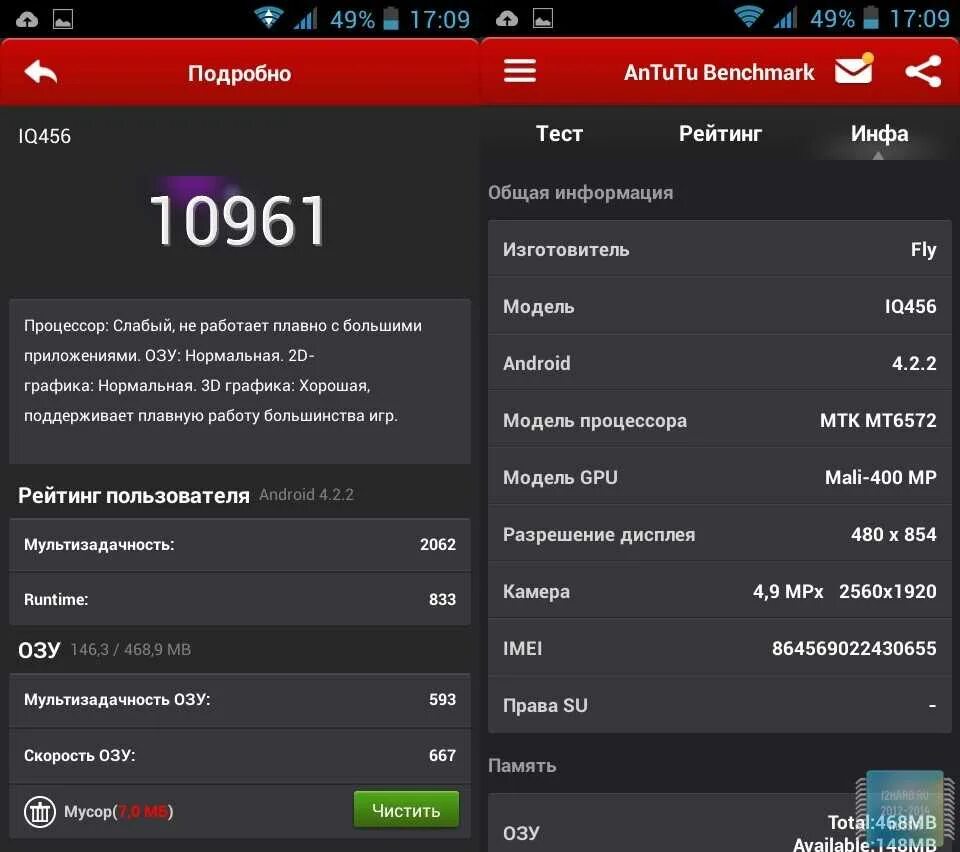The height and width of the screenshot is (852, 960).
Task: Tap the ОЗУ 146,3 / 468,9 MB heading
Action: 104,649
